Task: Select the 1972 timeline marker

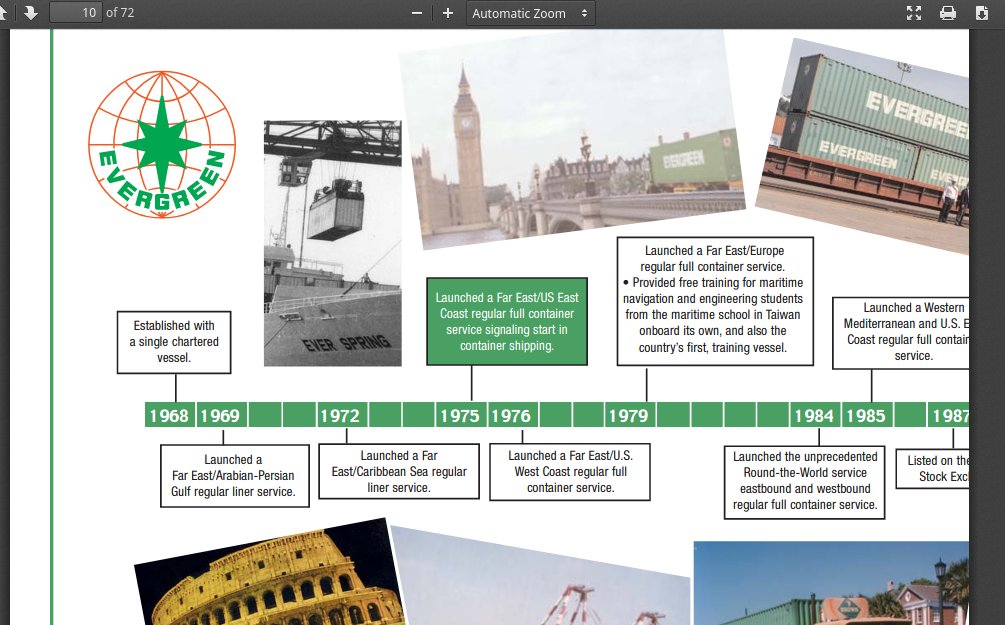Action: point(340,415)
